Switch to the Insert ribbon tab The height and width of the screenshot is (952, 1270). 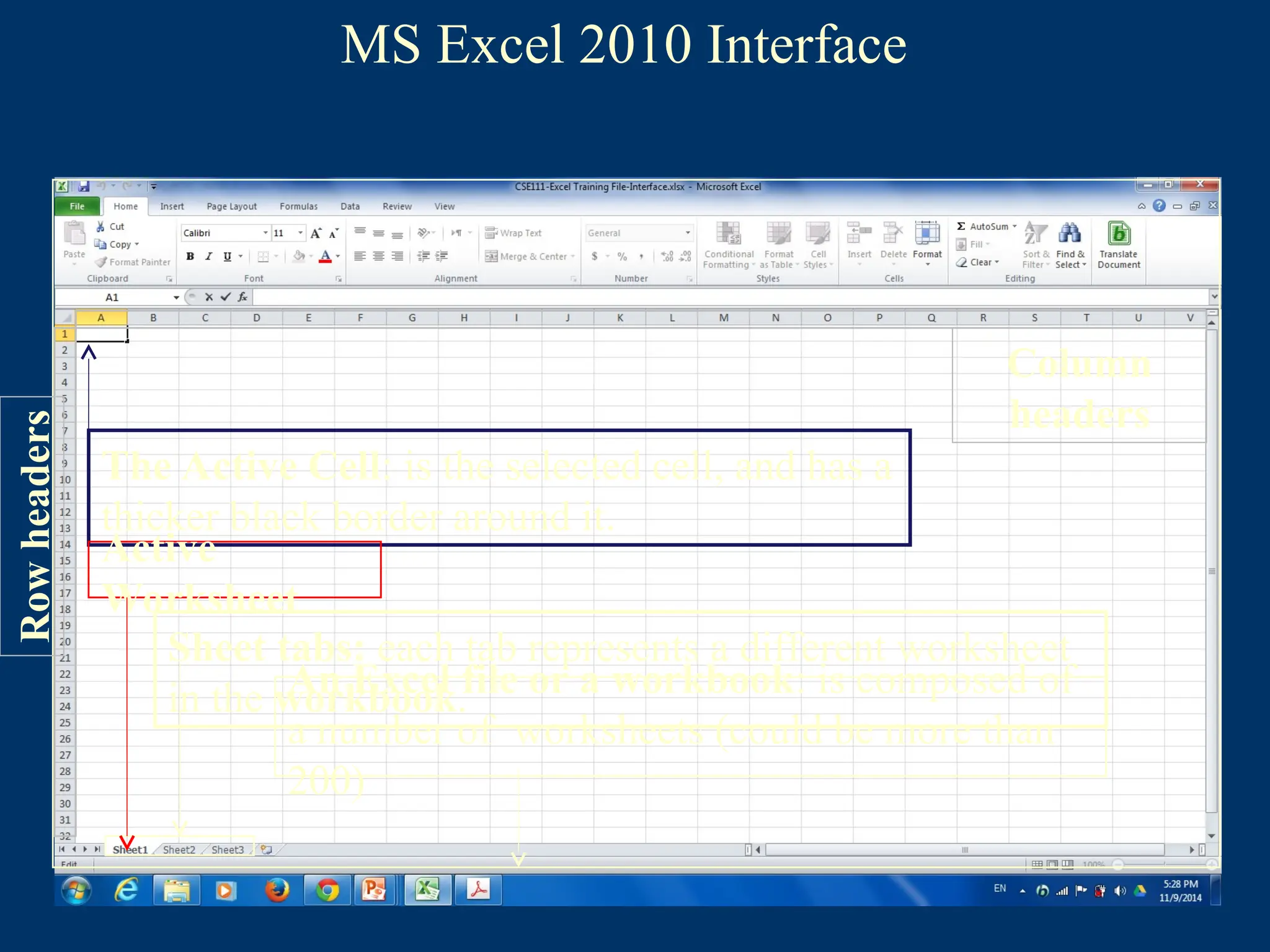coord(172,206)
